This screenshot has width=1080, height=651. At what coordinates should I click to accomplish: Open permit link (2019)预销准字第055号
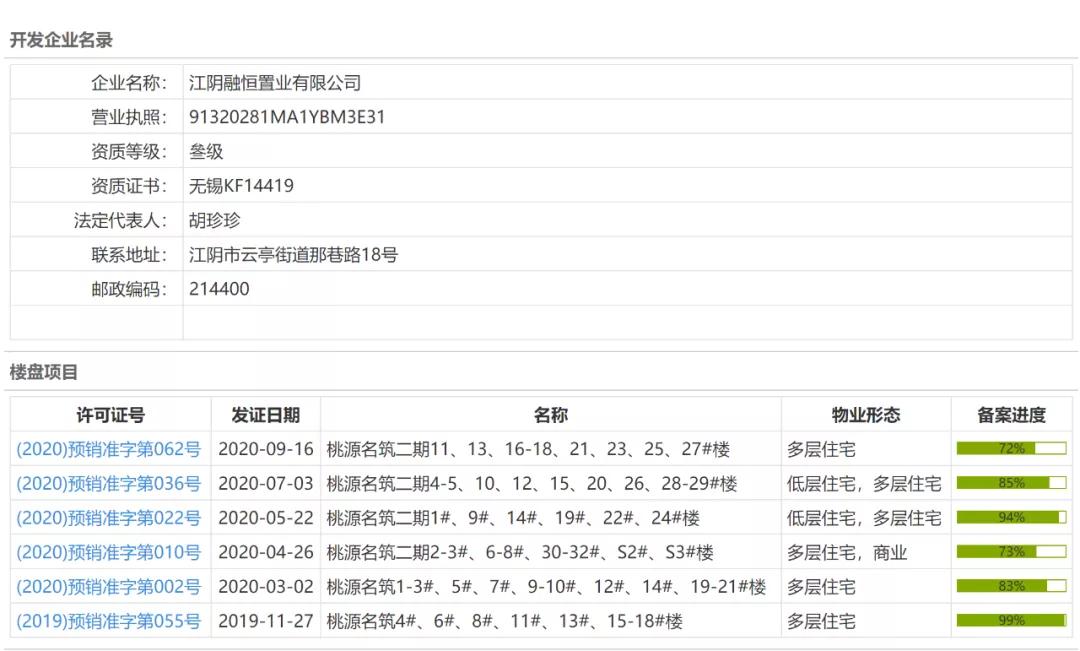(x=108, y=621)
